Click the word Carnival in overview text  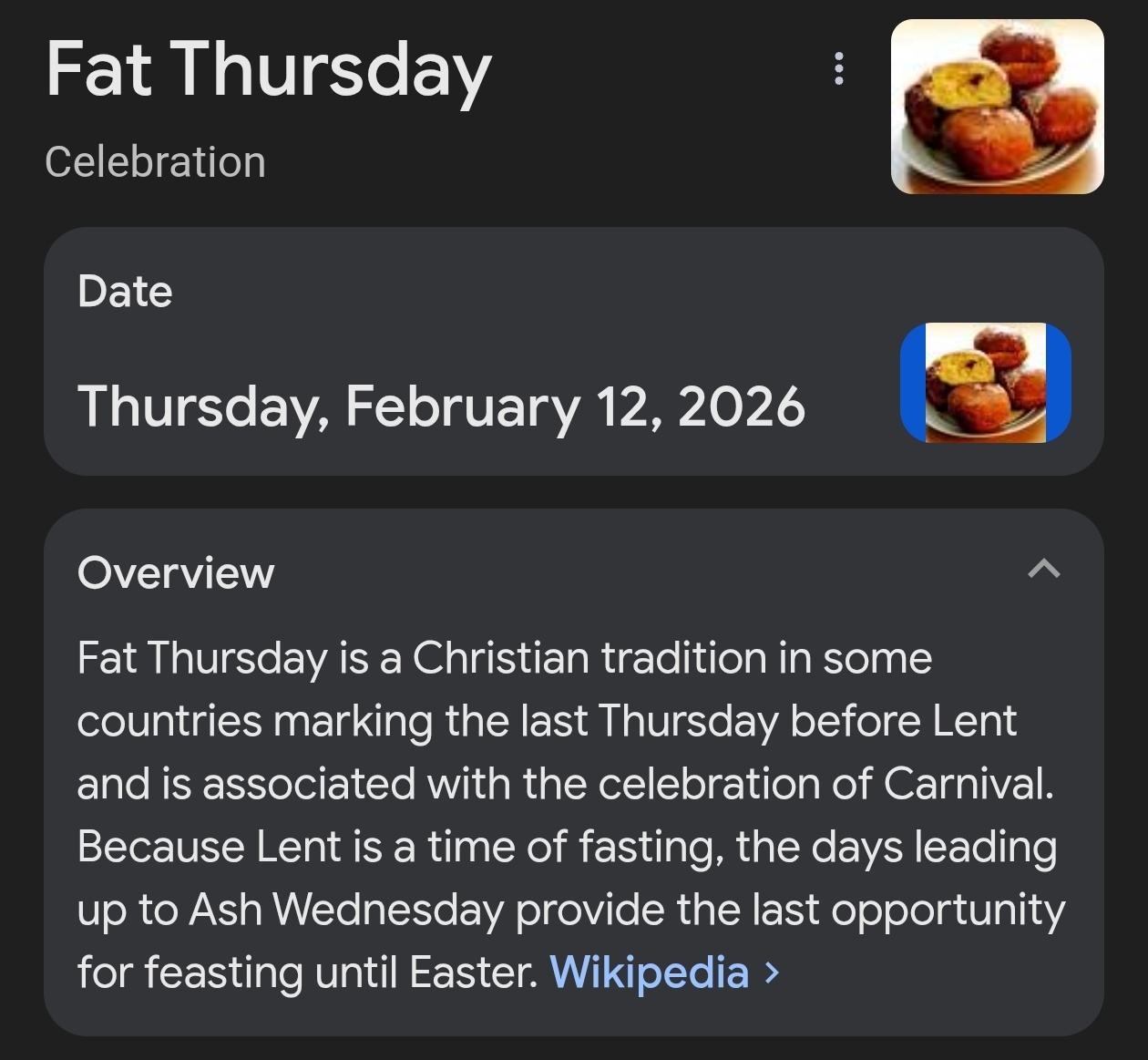(968, 784)
